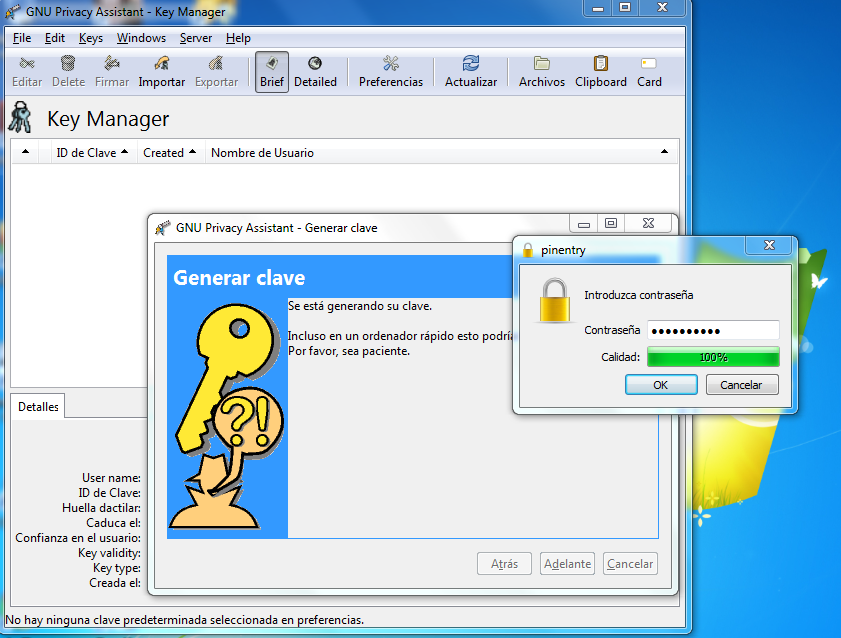
Task: Click the Adelante button in Generar clave
Action: pos(567,564)
